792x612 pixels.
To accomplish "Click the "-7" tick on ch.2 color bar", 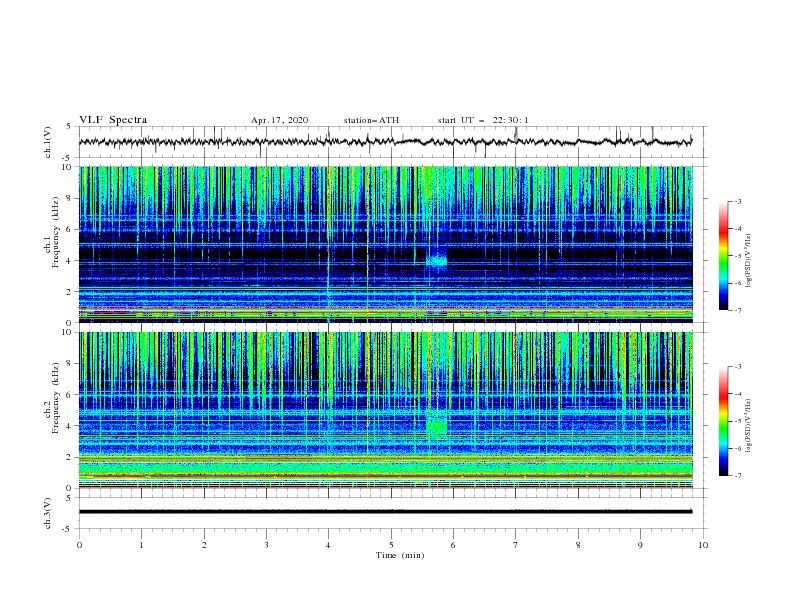I will tap(738, 475).
